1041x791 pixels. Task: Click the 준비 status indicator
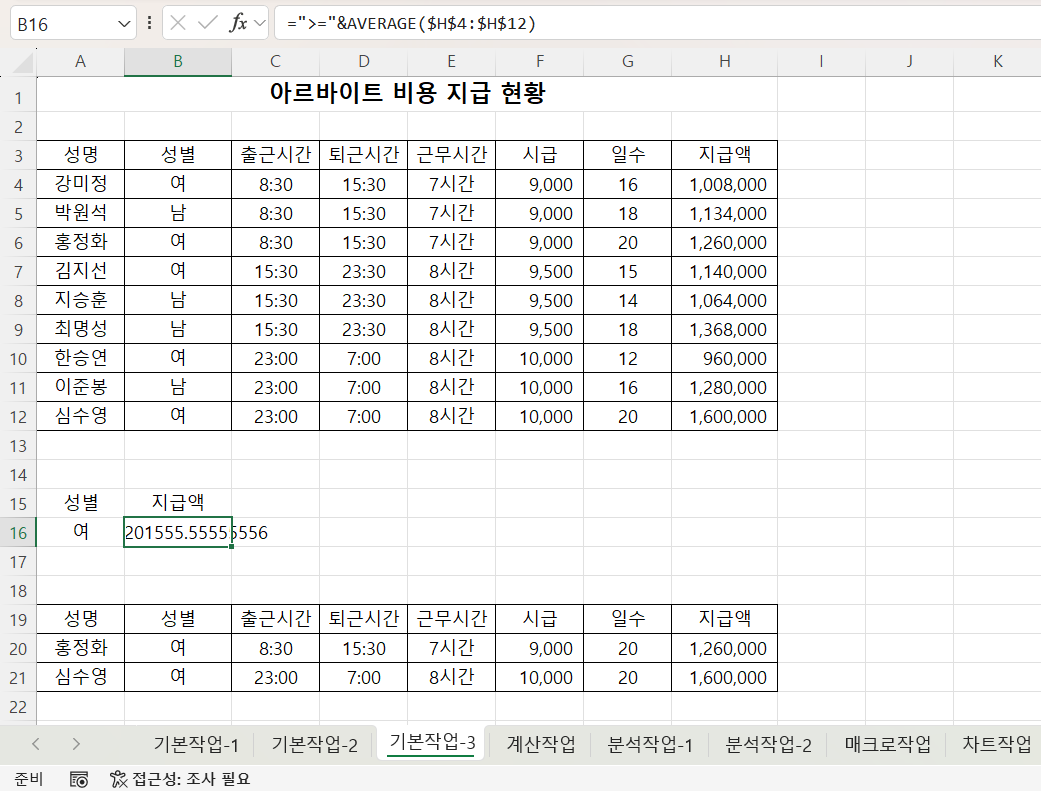(29, 779)
